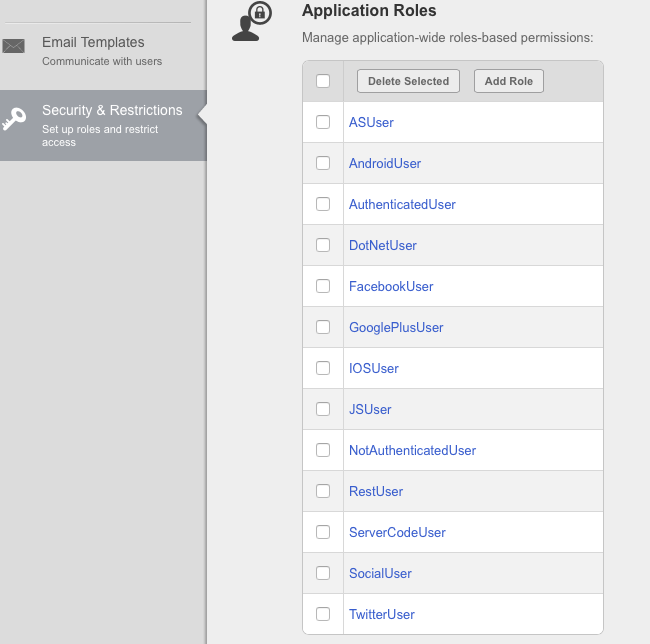Click the envelope icon for Email Templates
650x644 pixels.
(13, 46)
